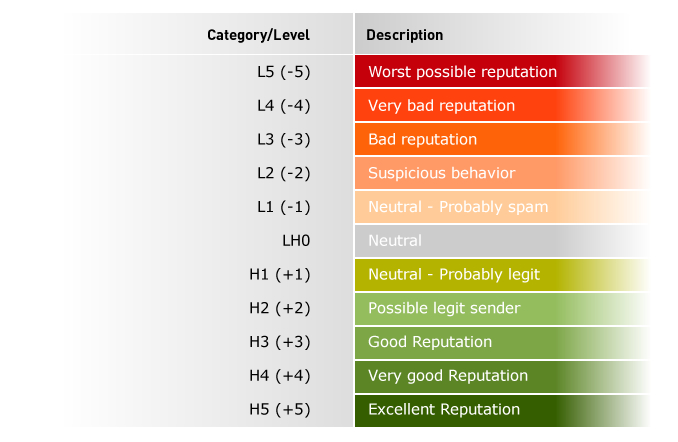Click the LH0 level label

[296, 240]
